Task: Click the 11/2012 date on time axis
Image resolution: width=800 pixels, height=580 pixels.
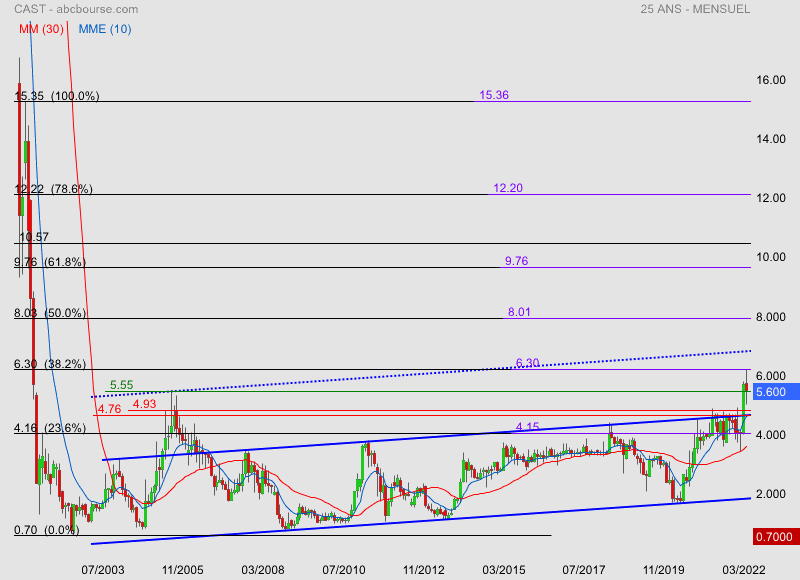Action: 424,569
